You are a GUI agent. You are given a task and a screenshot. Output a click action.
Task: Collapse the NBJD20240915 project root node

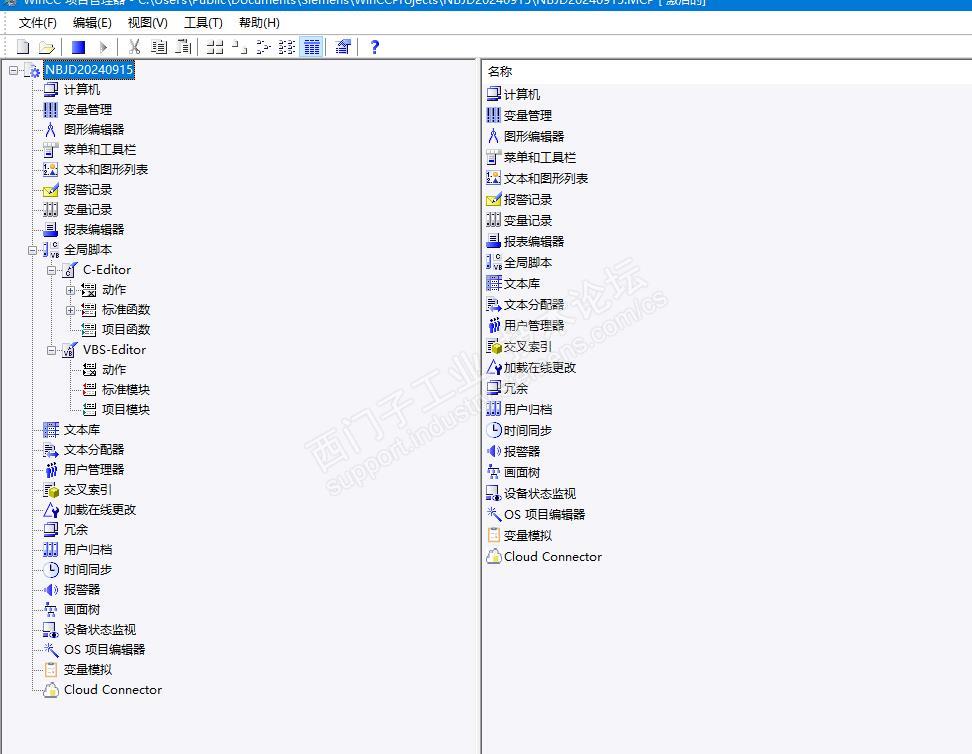click(x=14, y=71)
